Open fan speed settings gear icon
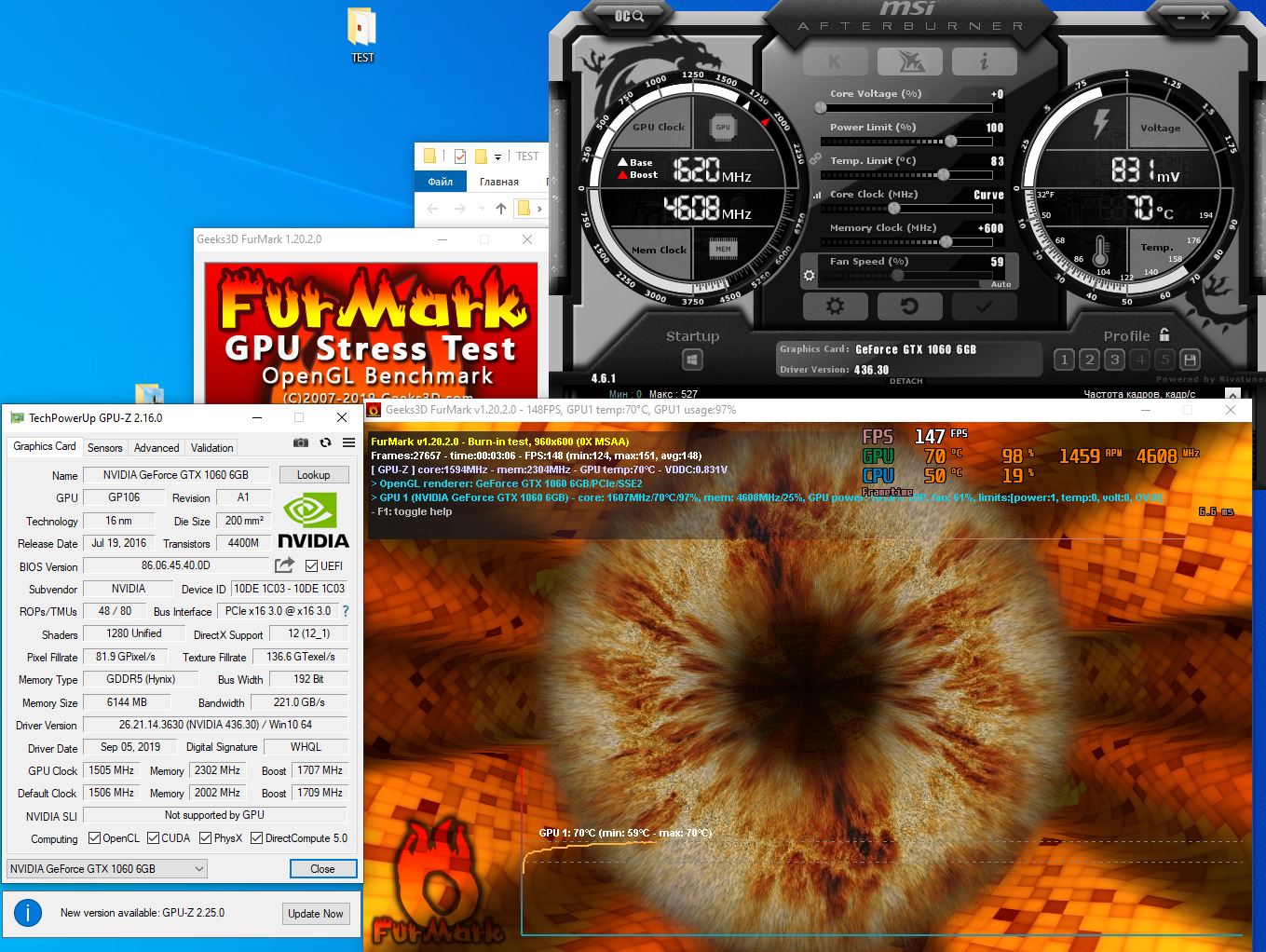1266x952 pixels. (x=809, y=276)
